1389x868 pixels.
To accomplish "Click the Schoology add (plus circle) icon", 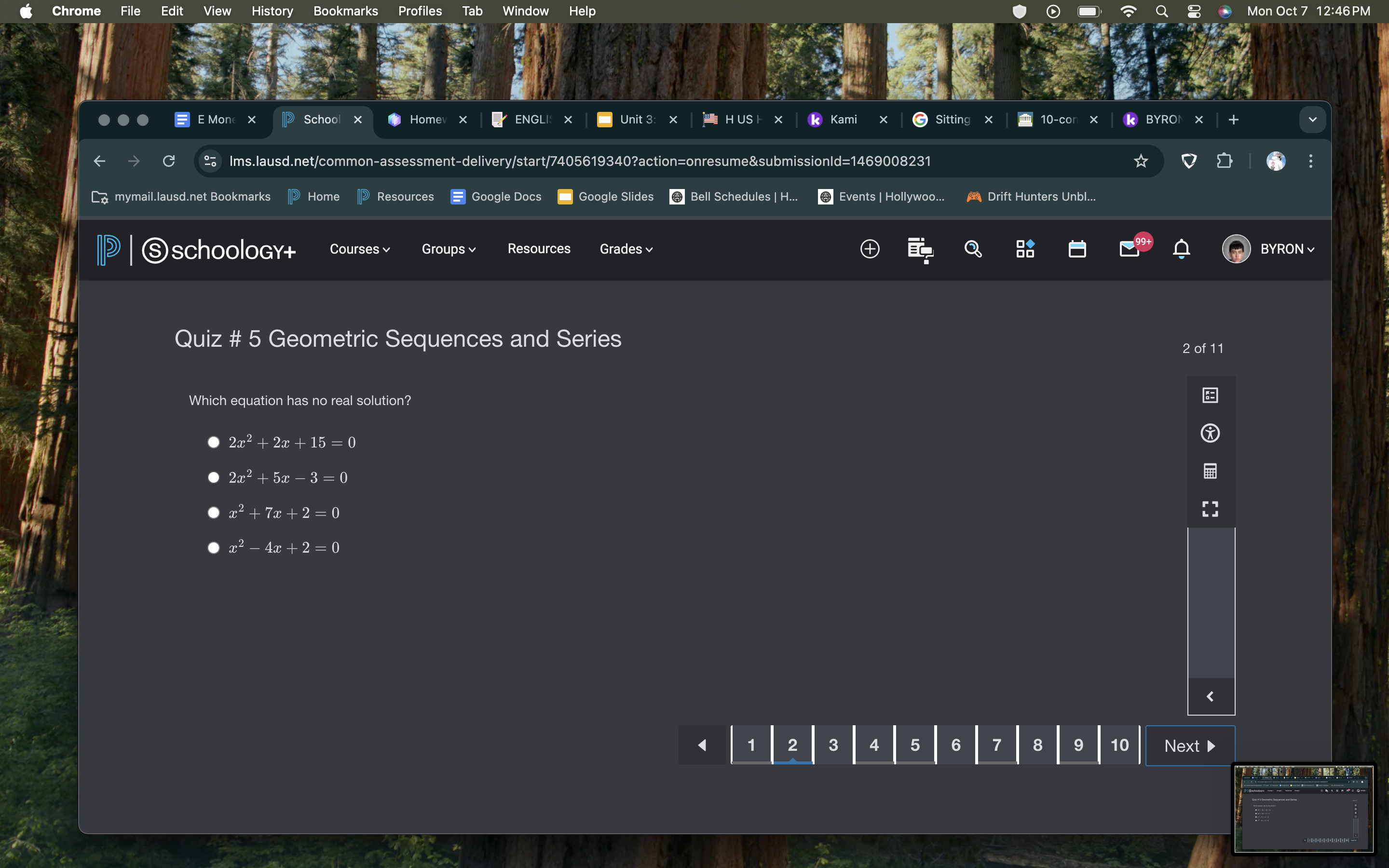I will tap(870, 248).
